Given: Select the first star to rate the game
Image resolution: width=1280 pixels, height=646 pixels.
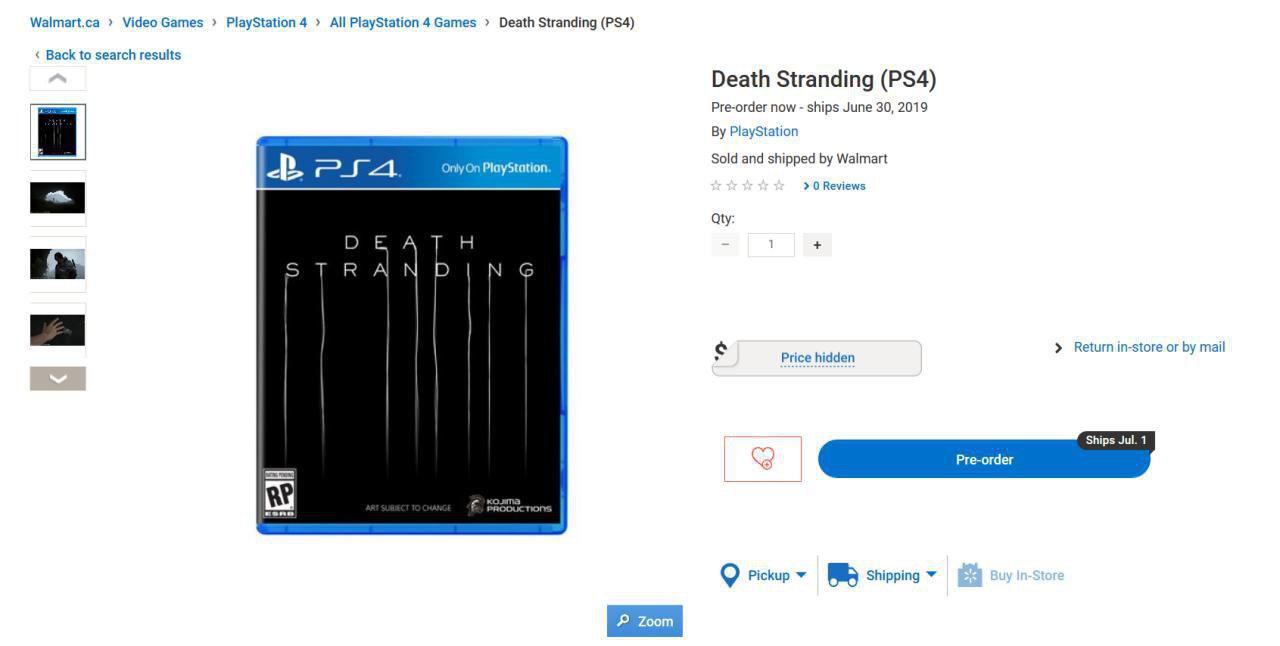Looking at the screenshot, I should click(x=715, y=185).
